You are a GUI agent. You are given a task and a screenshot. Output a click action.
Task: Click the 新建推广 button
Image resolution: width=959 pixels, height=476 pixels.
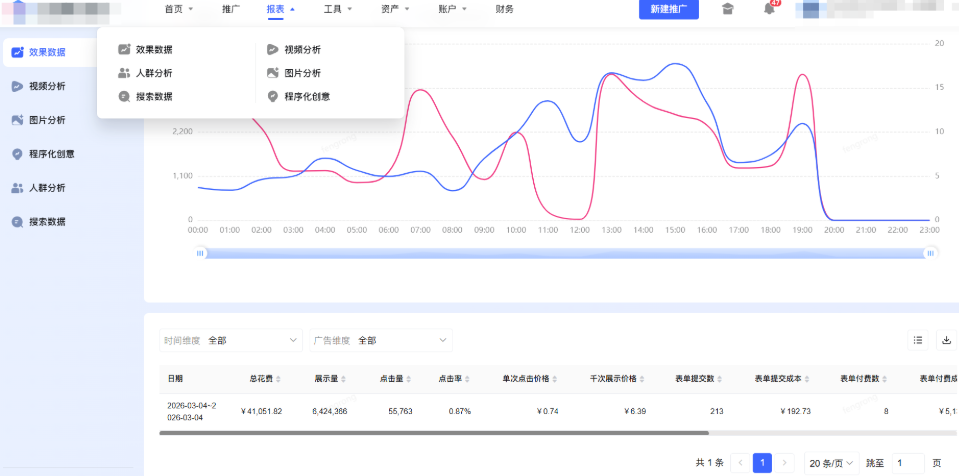pos(668,9)
